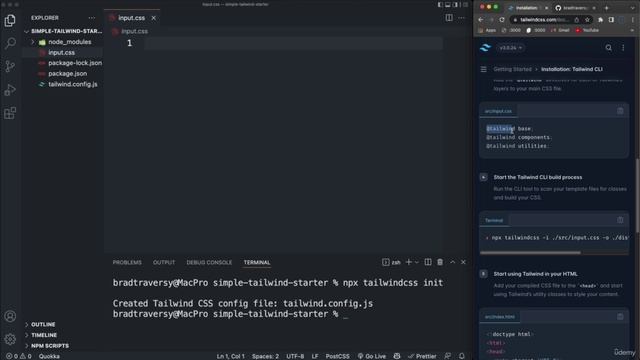
Task: Split the editor to the right
Action: (449, 18)
